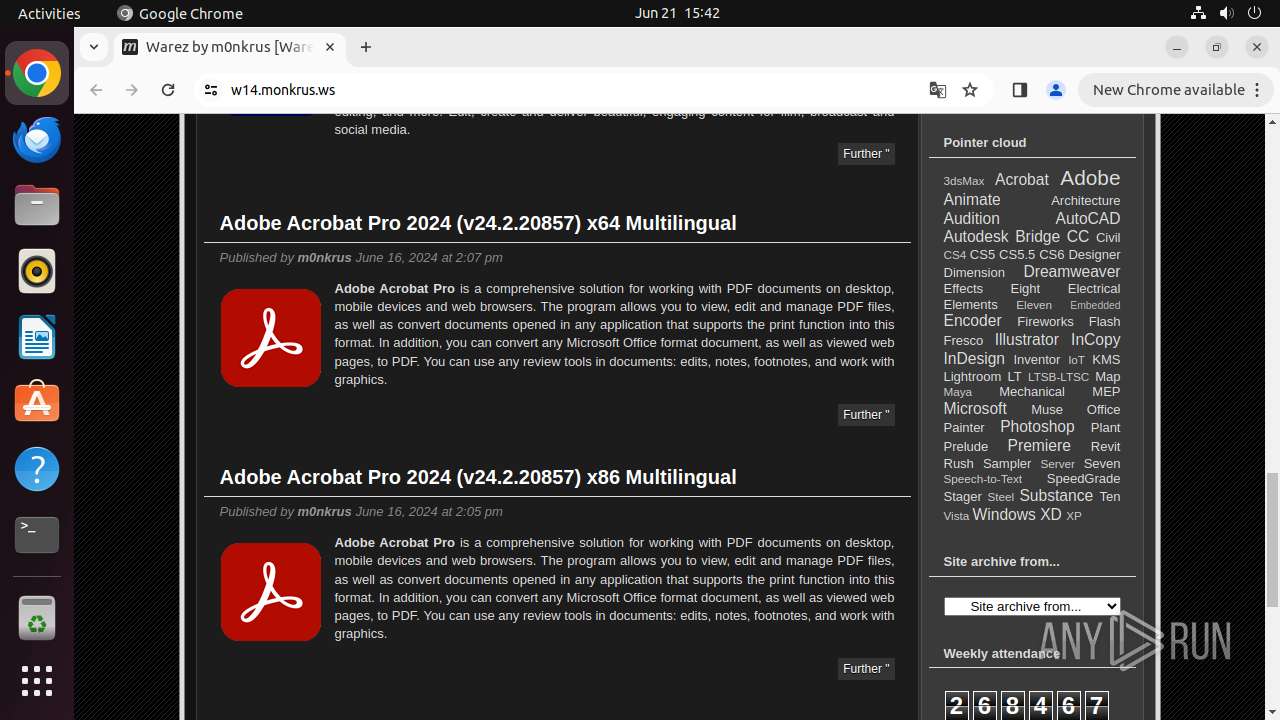Choose the AutoCAD tag

coord(1088,218)
